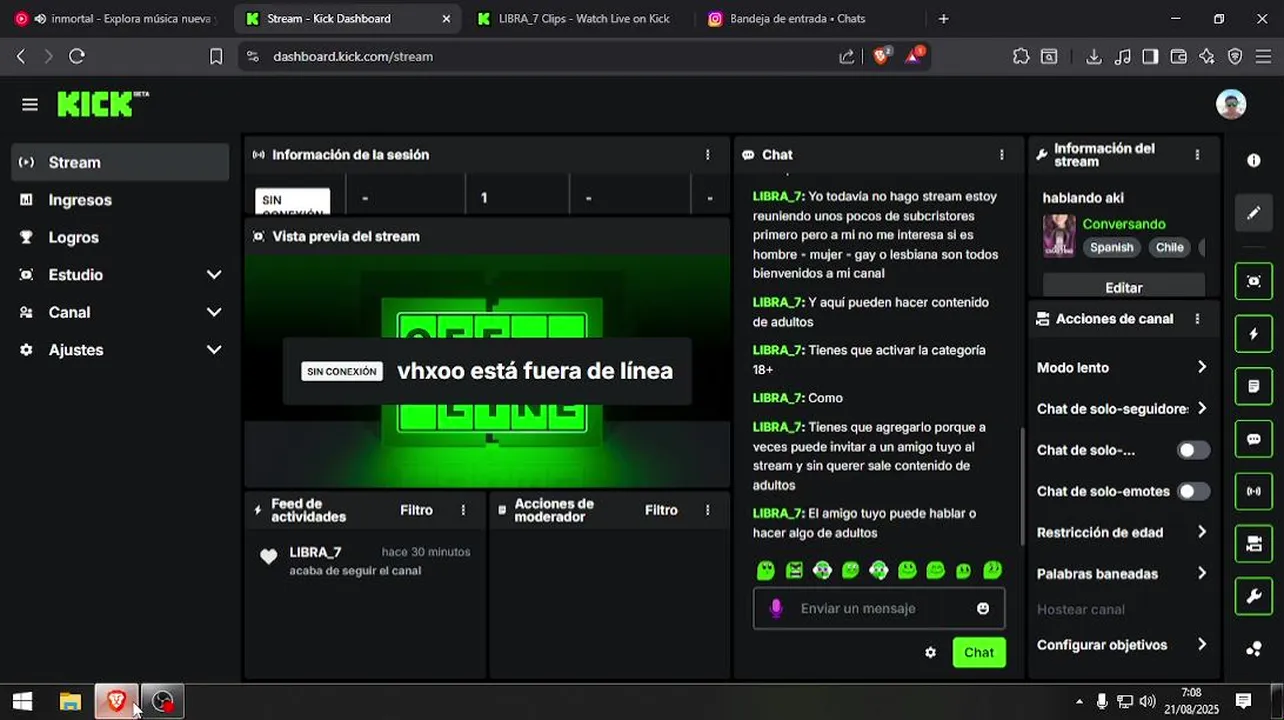Open Chat de solo-seguidores options arrow
Screen dimensions: 1284x720
click(x=1201, y=408)
